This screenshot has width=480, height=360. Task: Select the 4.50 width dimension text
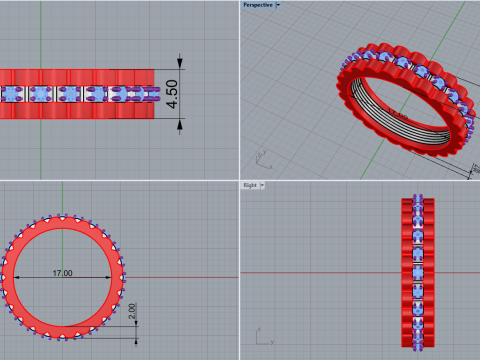point(172,94)
